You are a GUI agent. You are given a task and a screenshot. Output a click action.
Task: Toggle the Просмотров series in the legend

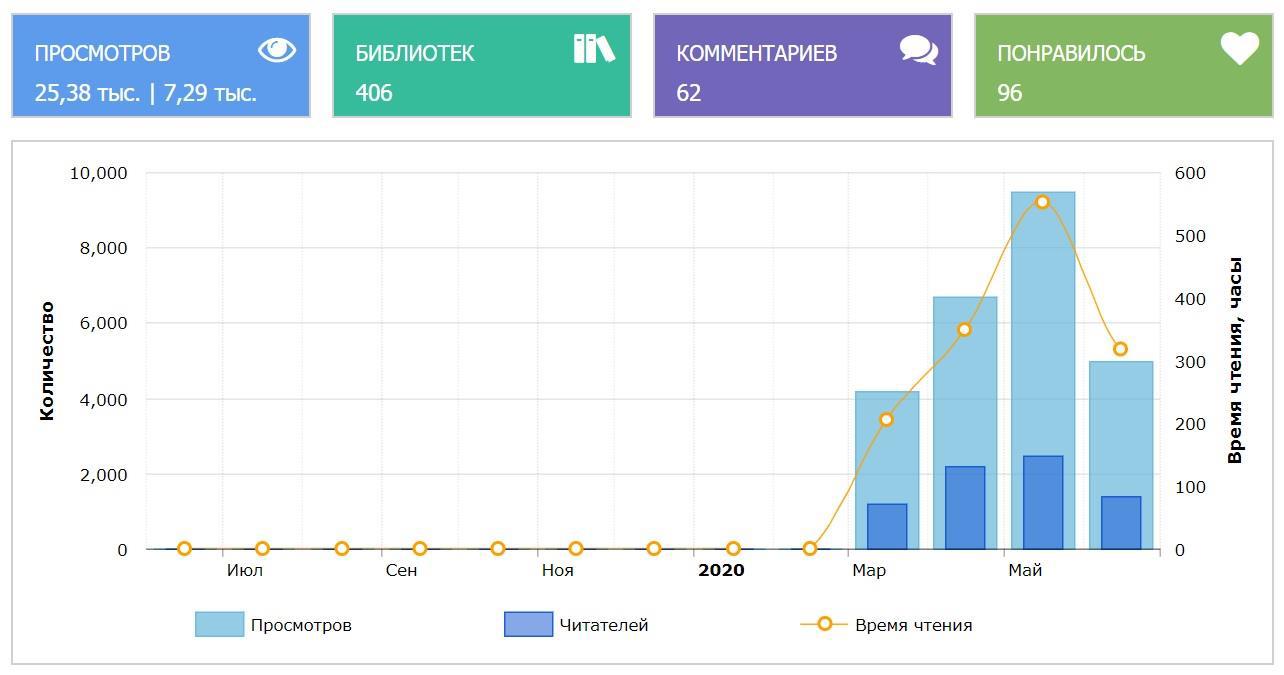click(x=301, y=625)
